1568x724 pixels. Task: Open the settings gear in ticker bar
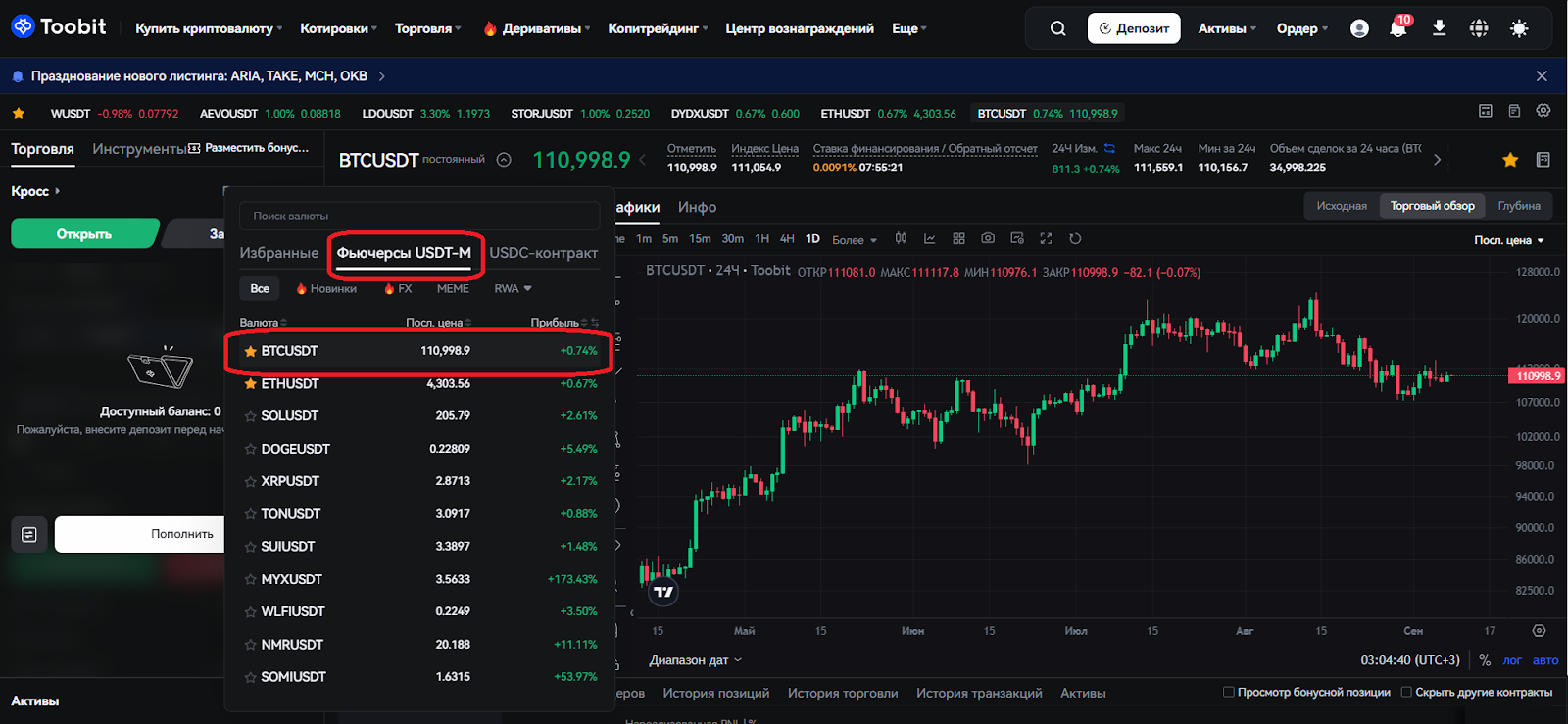[1543, 112]
